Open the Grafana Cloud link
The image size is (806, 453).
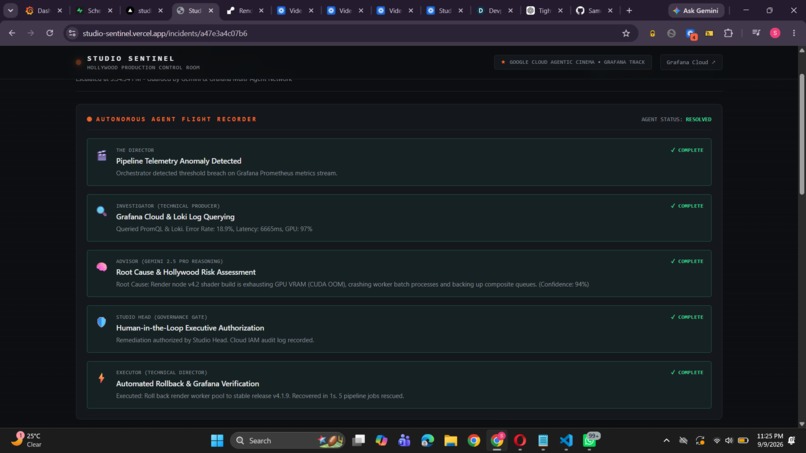coord(690,62)
